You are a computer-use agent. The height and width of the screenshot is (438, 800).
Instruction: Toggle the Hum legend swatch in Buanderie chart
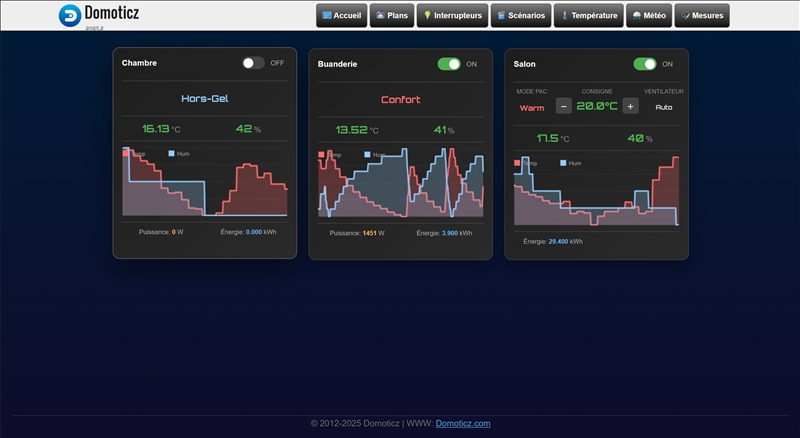[x=367, y=154]
